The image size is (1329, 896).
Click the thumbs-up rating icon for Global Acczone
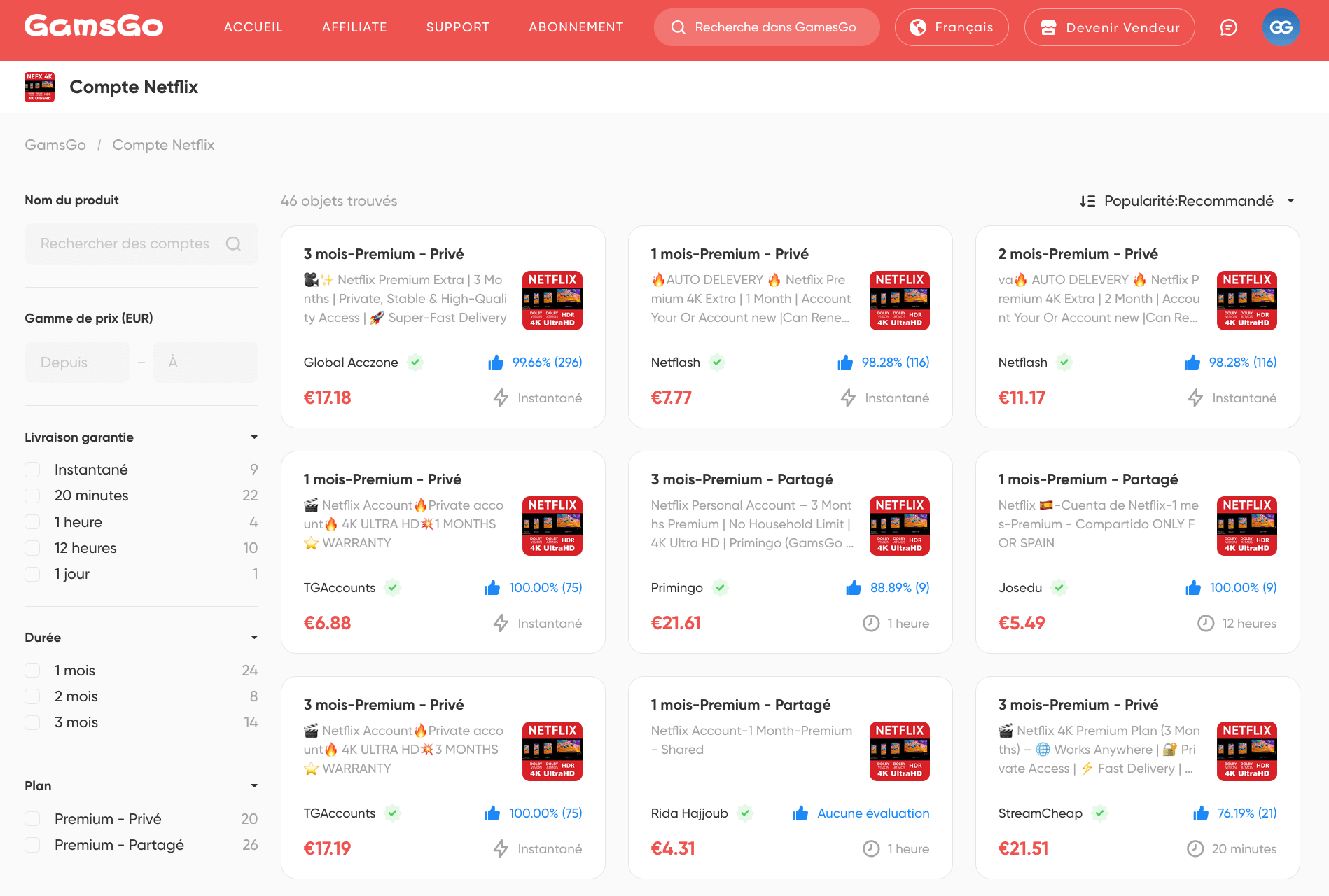tap(496, 363)
